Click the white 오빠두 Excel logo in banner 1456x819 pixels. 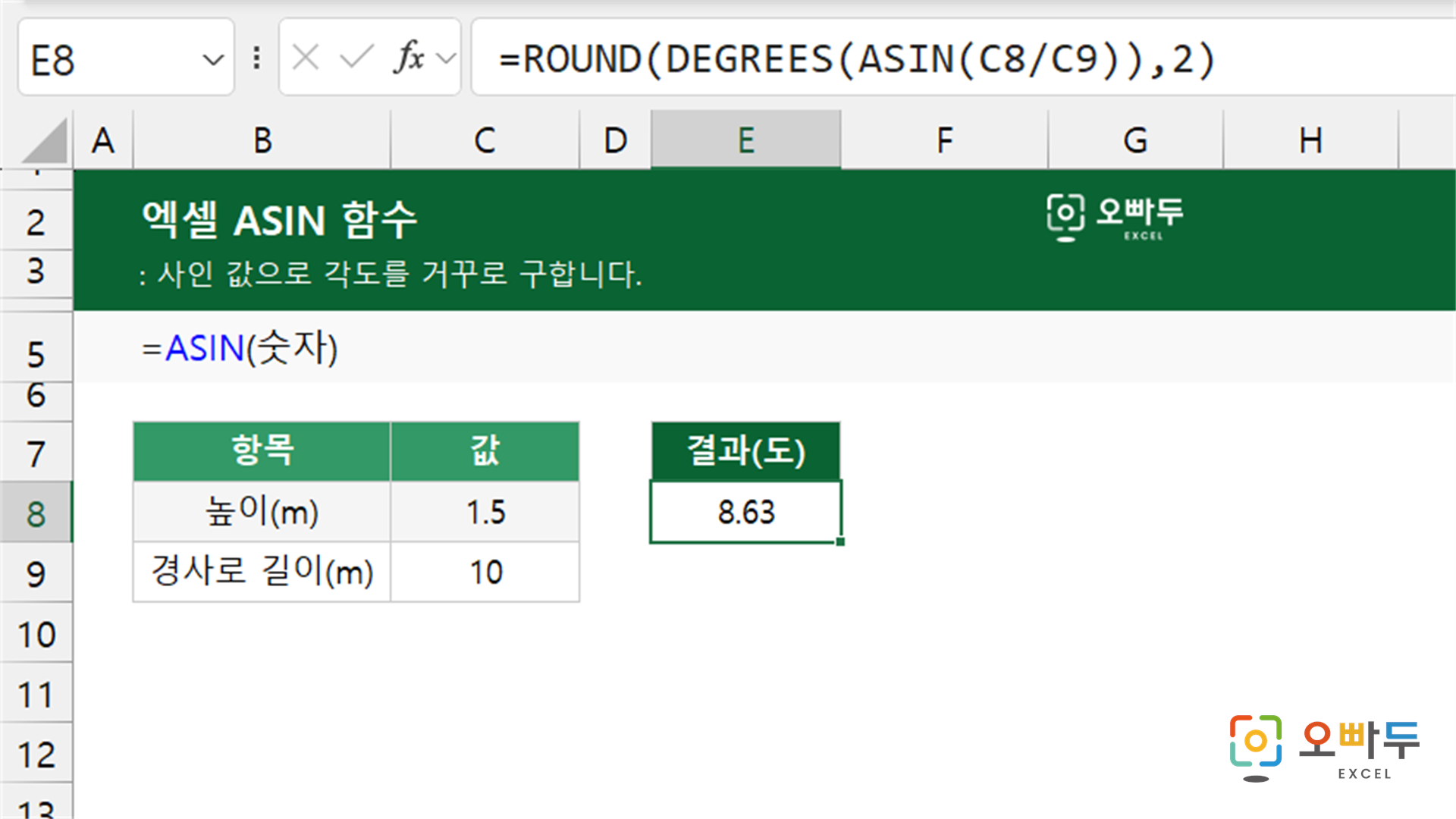[x=1115, y=218]
